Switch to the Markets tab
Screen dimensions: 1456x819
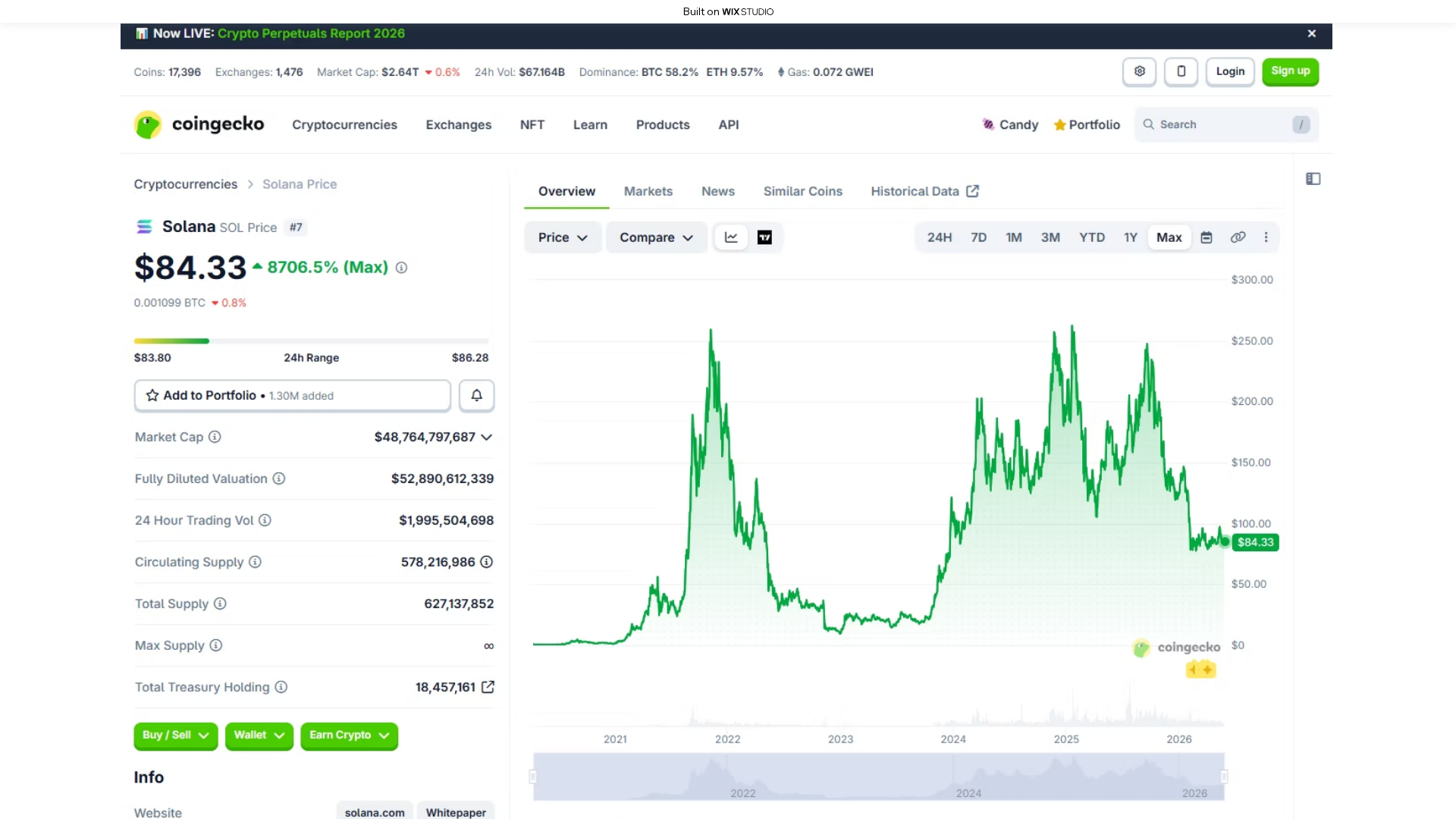648,191
